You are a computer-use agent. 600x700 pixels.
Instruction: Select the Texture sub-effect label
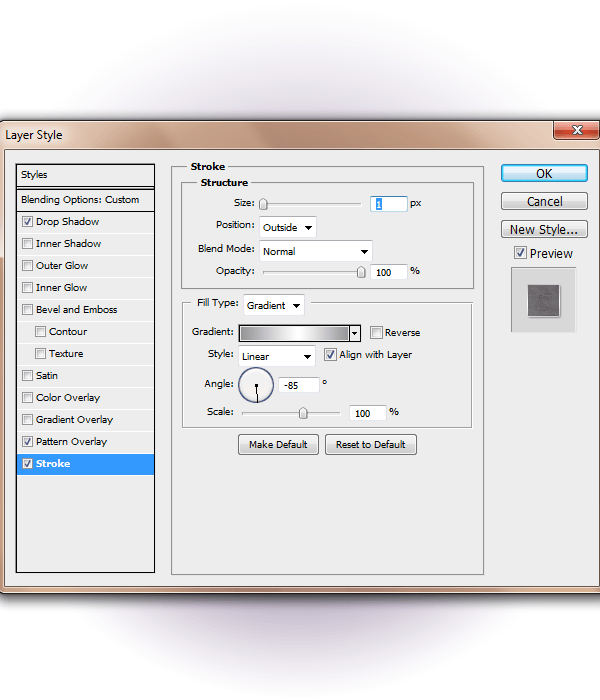point(66,354)
